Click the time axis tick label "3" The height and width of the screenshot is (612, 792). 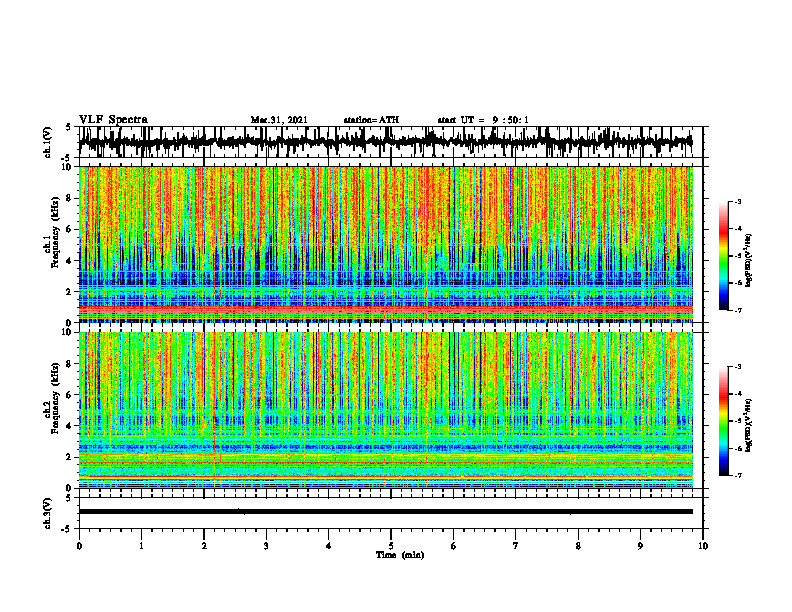tap(266, 546)
